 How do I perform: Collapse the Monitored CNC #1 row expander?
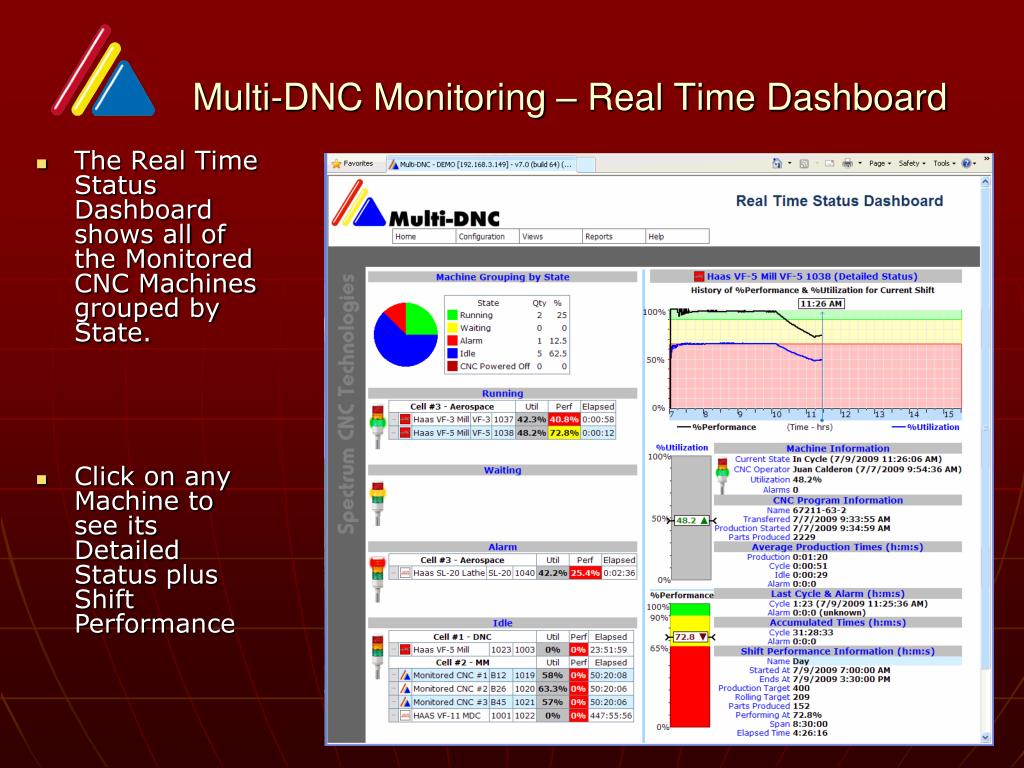[394, 675]
